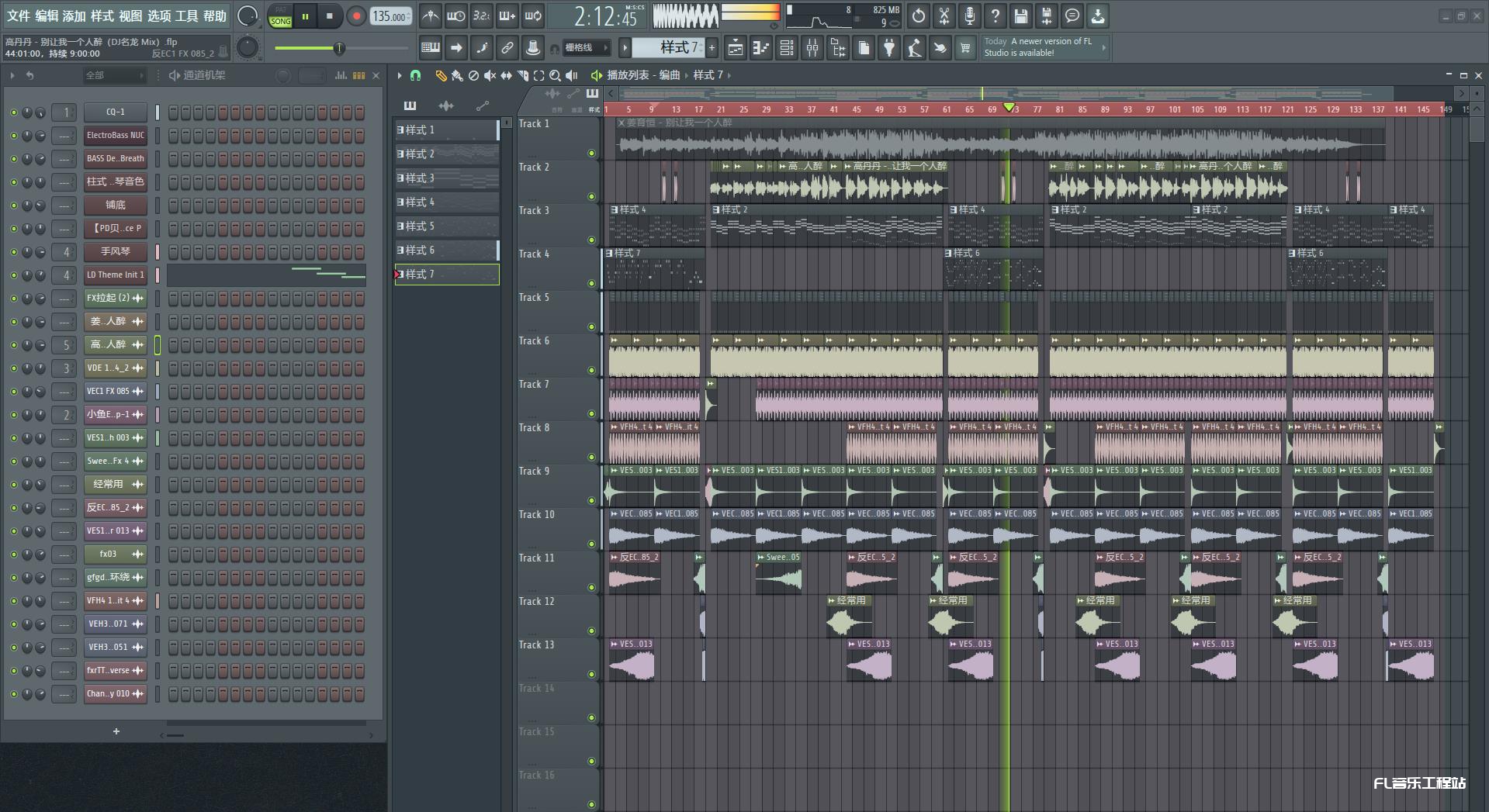This screenshot has height=812, width=1489.
Task: Click the link chain icon in toolbar
Action: point(507,48)
